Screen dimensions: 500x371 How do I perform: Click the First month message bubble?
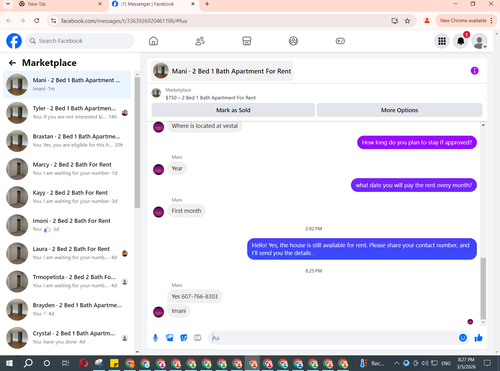click(186, 211)
